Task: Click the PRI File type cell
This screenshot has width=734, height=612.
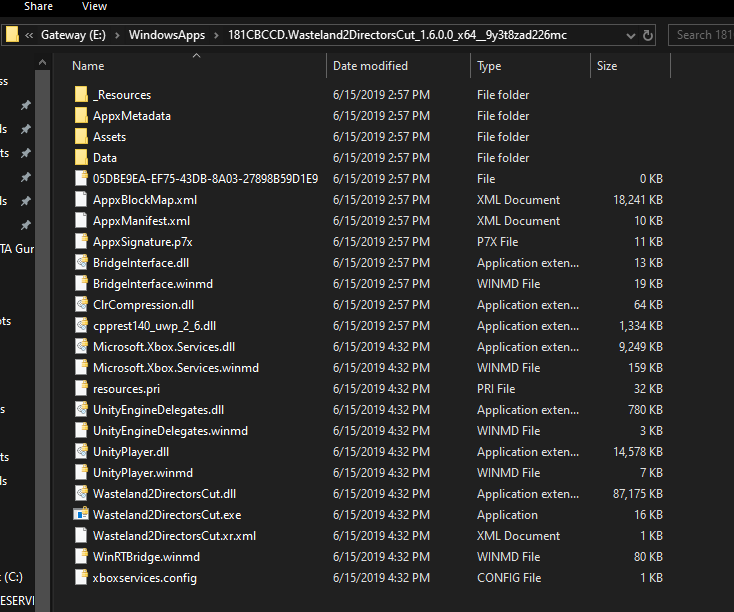Action: 496,389
